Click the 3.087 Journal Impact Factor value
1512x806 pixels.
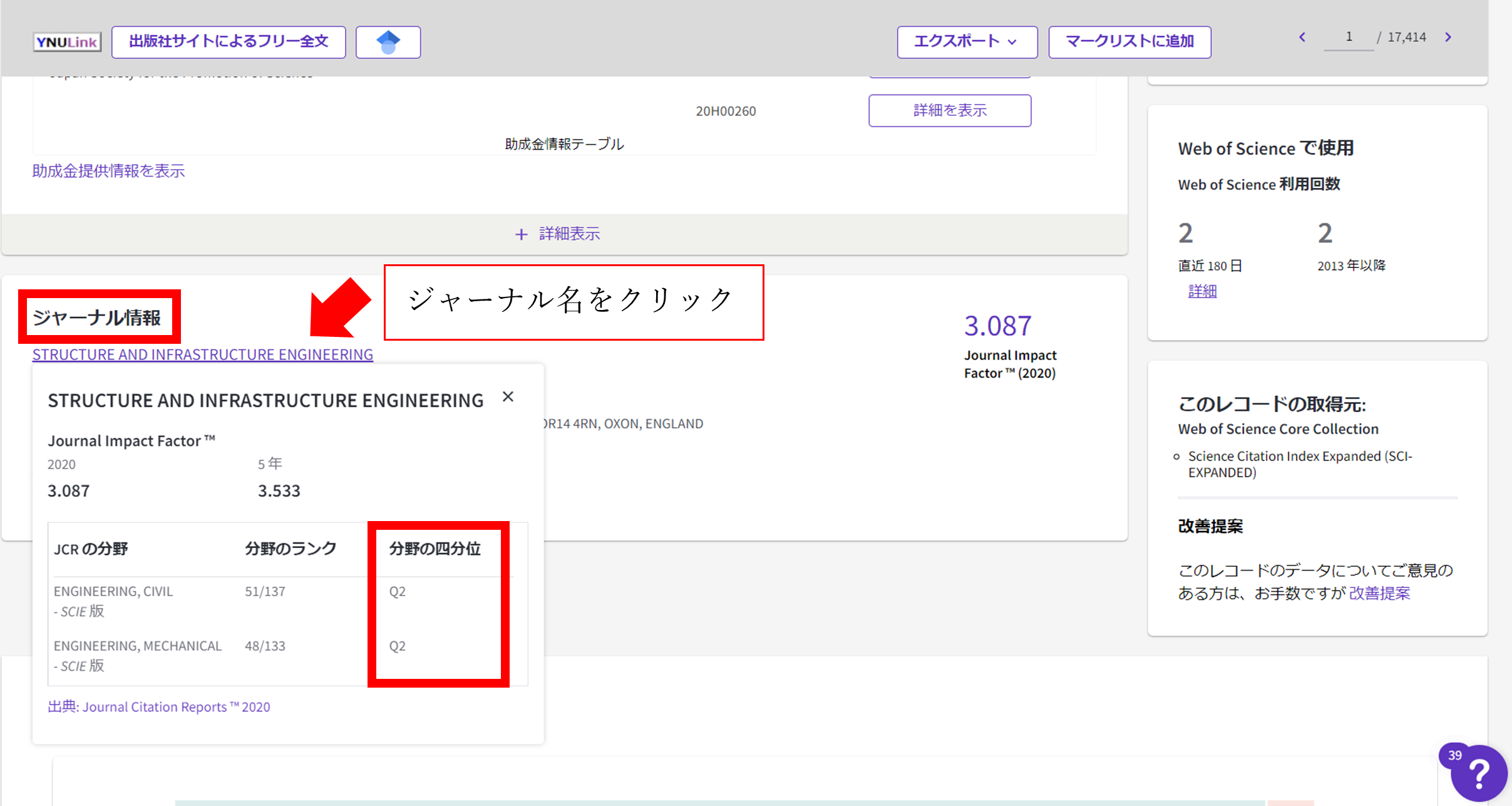click(998, 326)
